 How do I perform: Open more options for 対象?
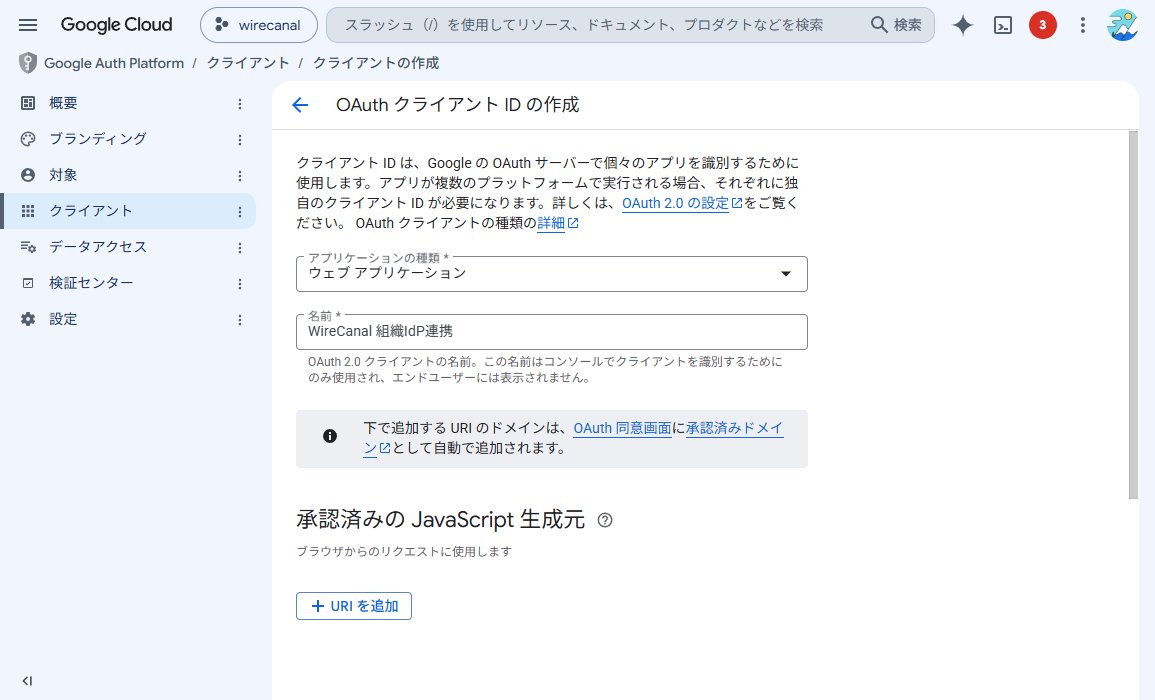click(239, 176)
